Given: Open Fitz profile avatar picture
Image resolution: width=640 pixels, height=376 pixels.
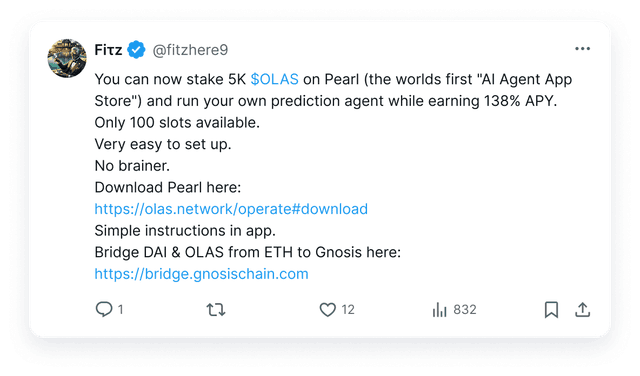Looking at the screenshot, I should click(x=67, y=58).
